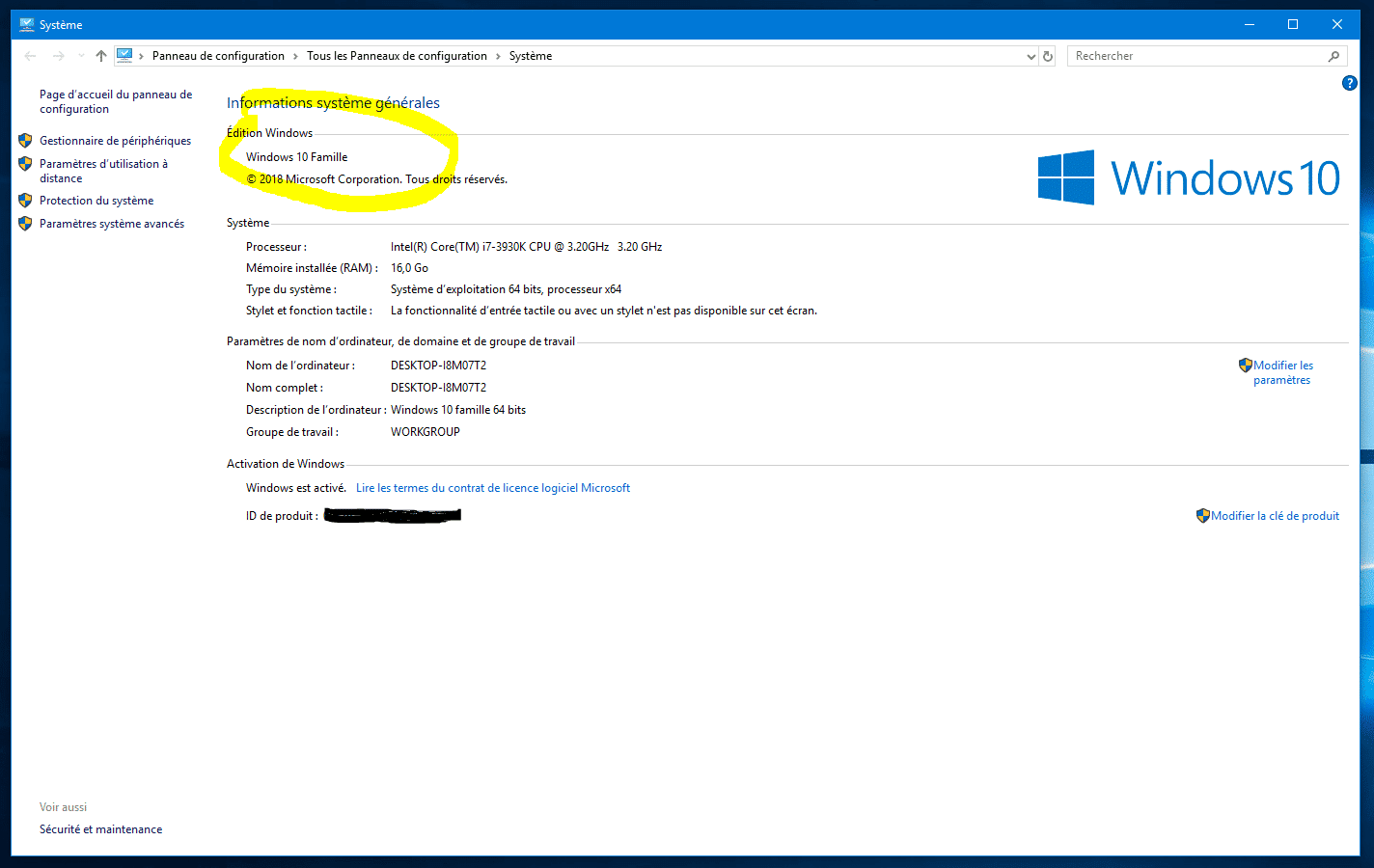Maximize the Système window

click(1293, 25)
